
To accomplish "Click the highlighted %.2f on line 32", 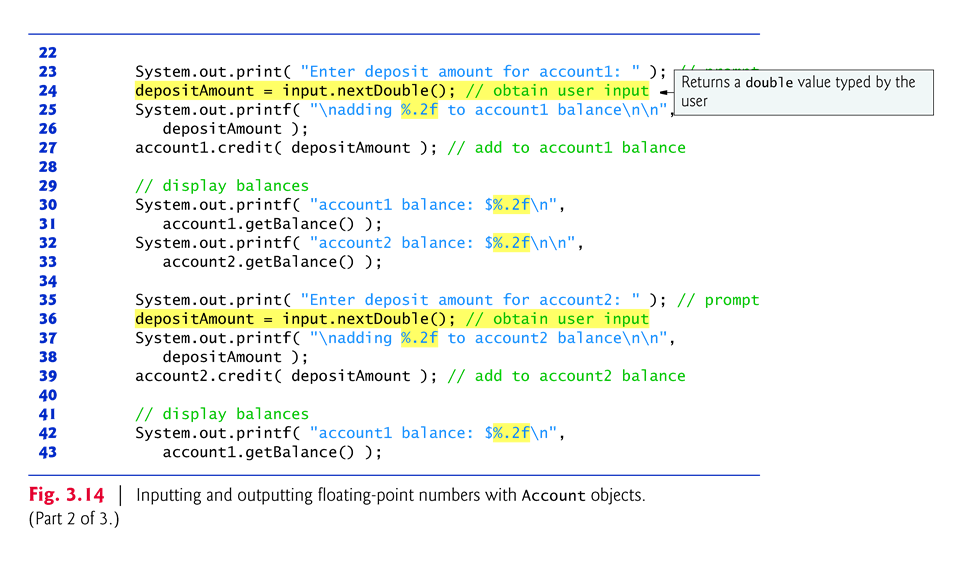I will tap(510, 242).
